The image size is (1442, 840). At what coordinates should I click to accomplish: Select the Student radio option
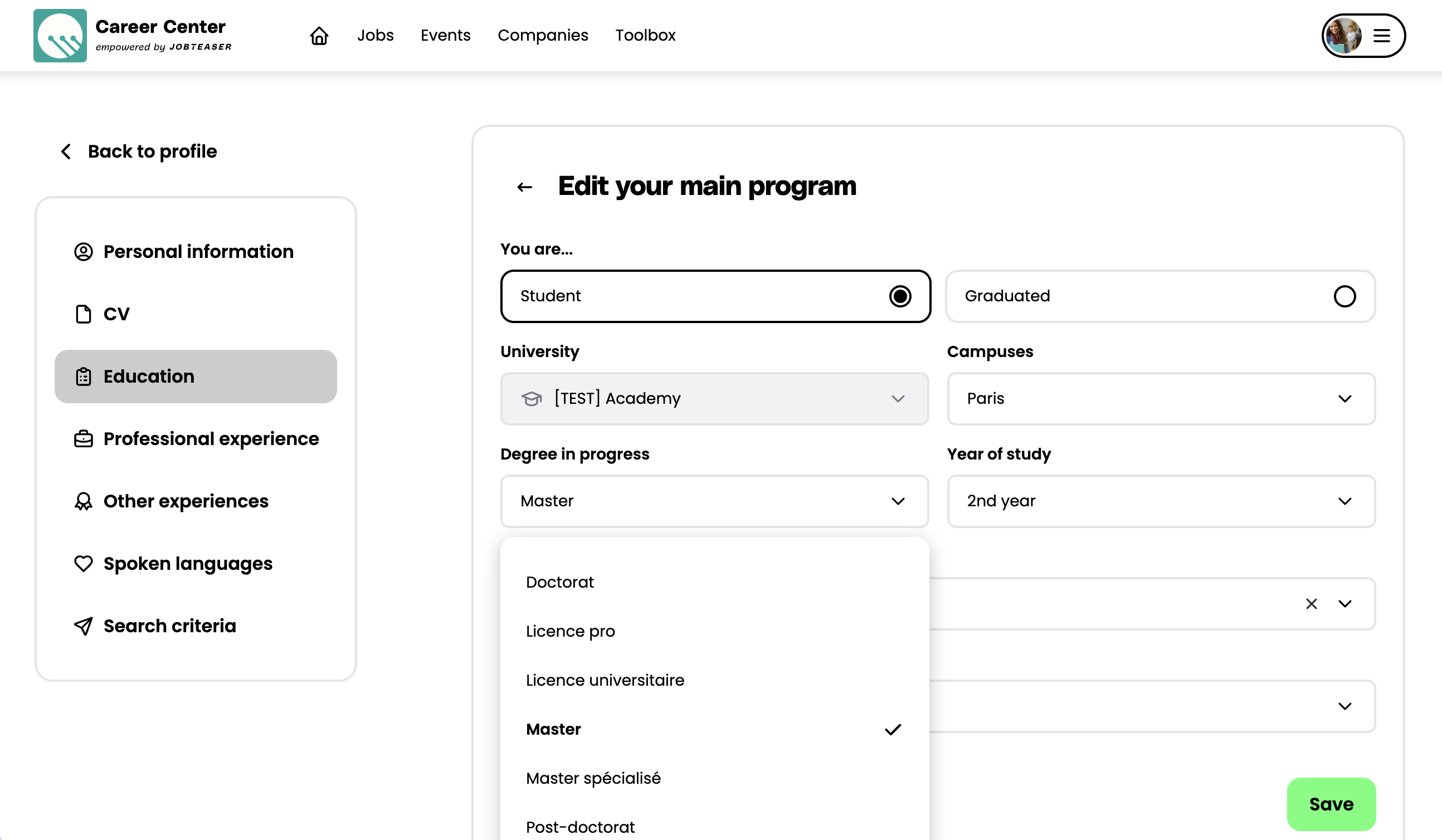(x=715, y=296)
